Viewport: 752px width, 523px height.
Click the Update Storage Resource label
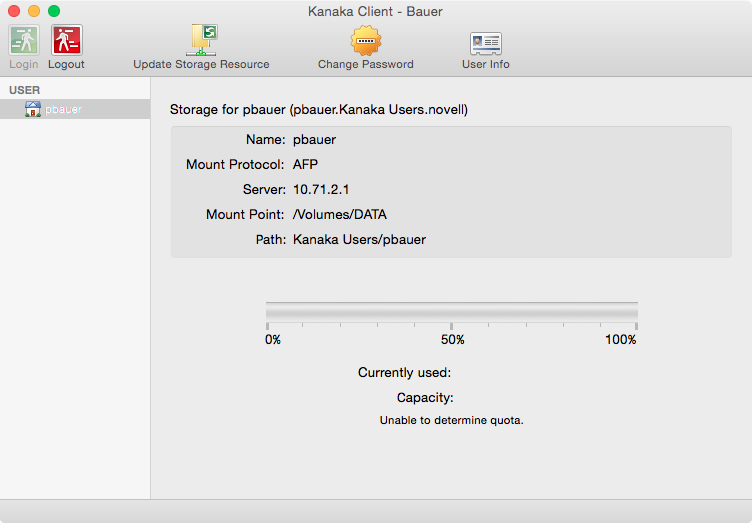(x=201, y=64)
